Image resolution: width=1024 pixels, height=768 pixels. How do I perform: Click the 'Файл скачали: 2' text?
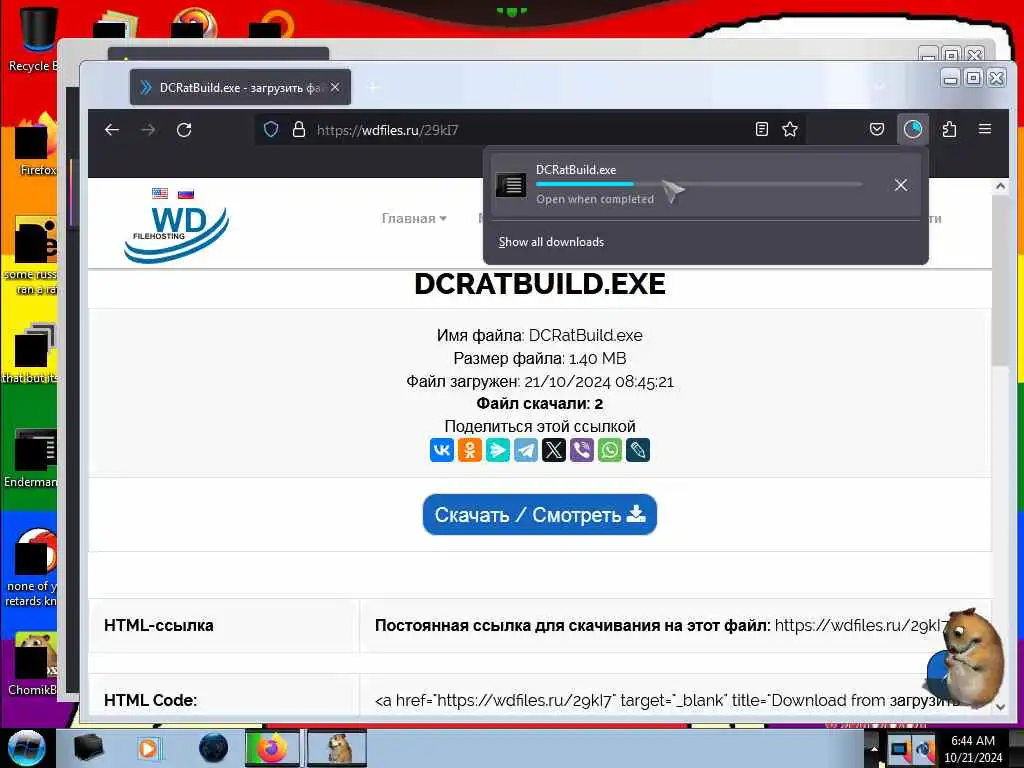coord(539,404)
